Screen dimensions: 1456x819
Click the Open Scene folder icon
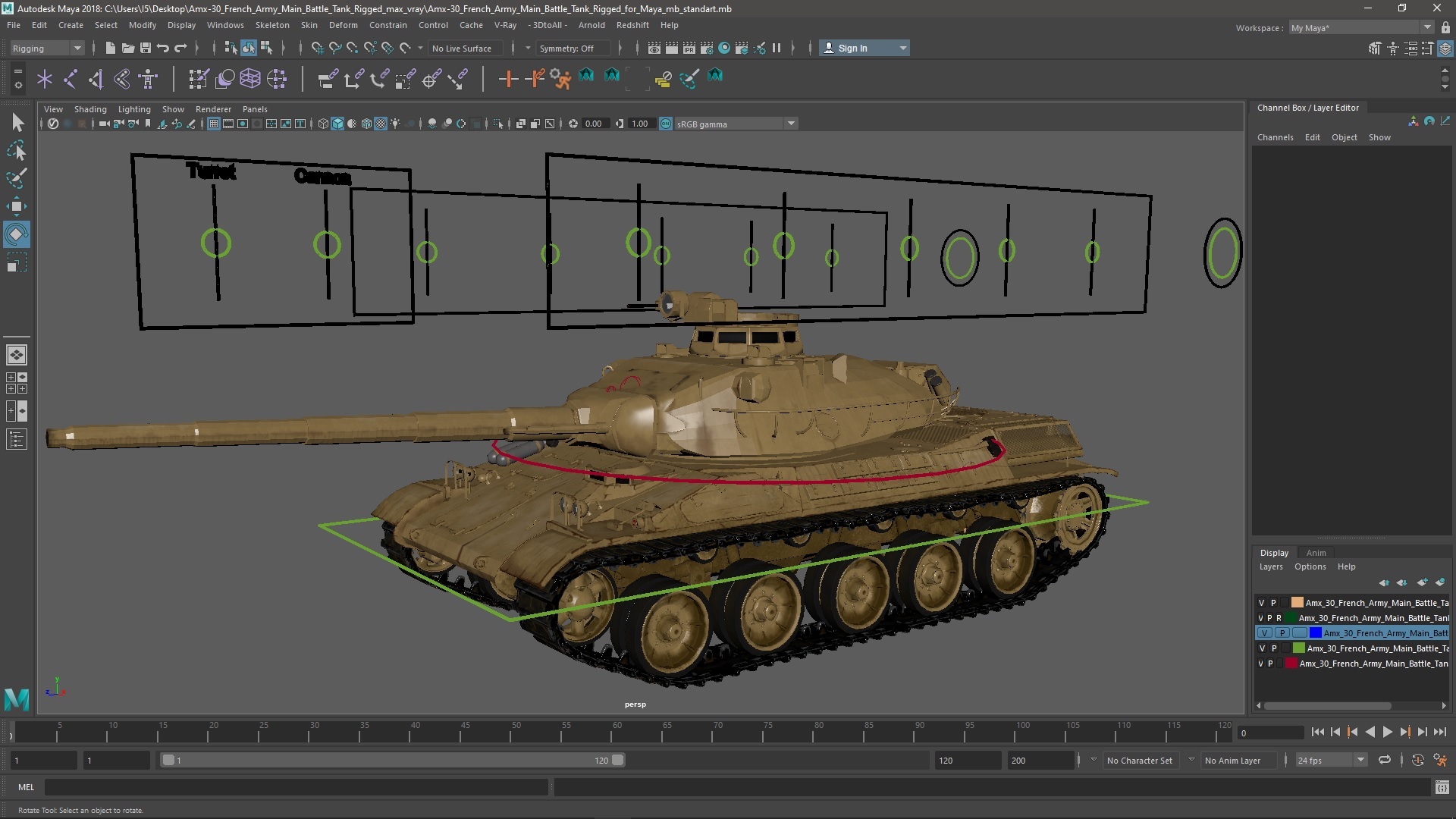127,48
